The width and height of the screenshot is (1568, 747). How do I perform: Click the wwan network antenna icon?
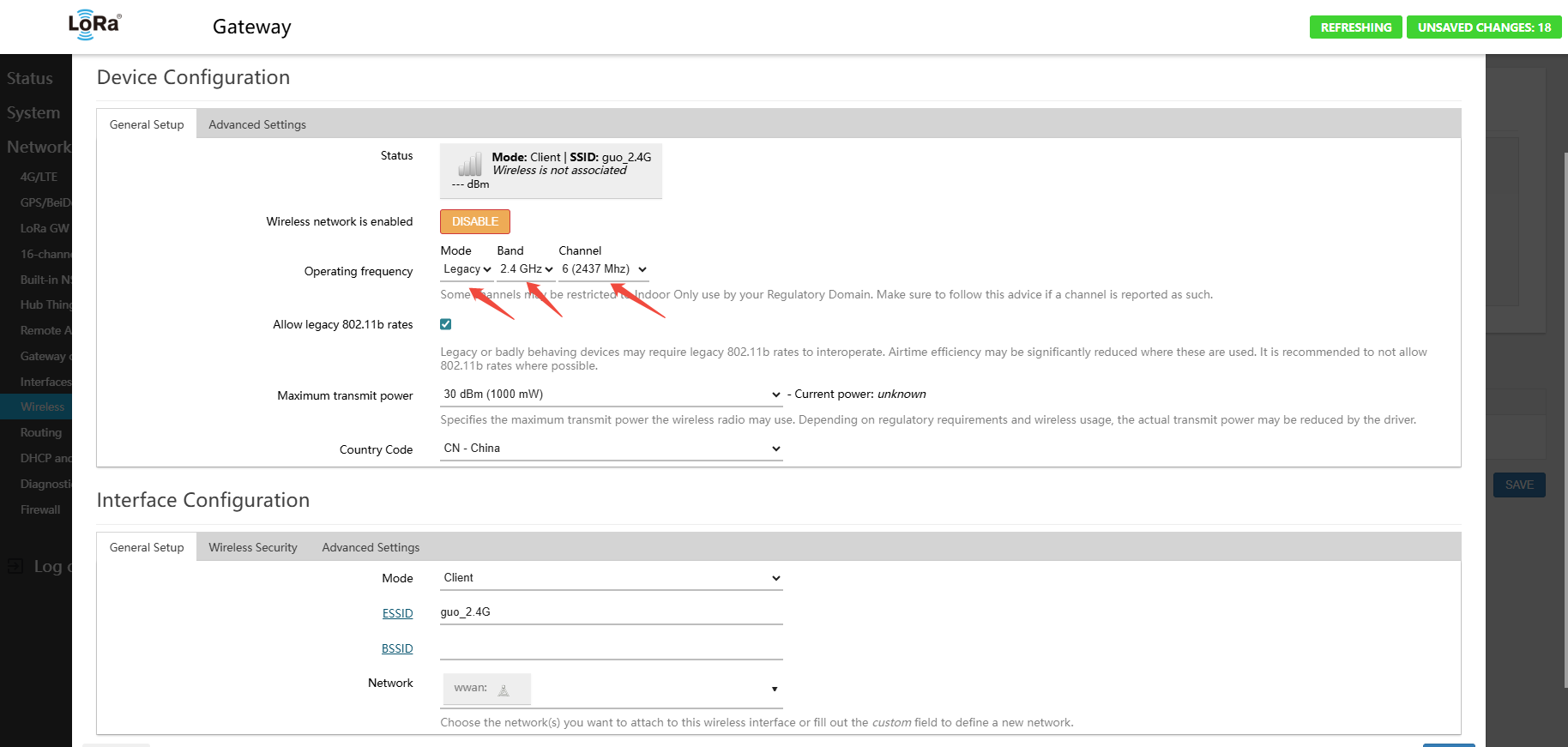pos(504,690)
